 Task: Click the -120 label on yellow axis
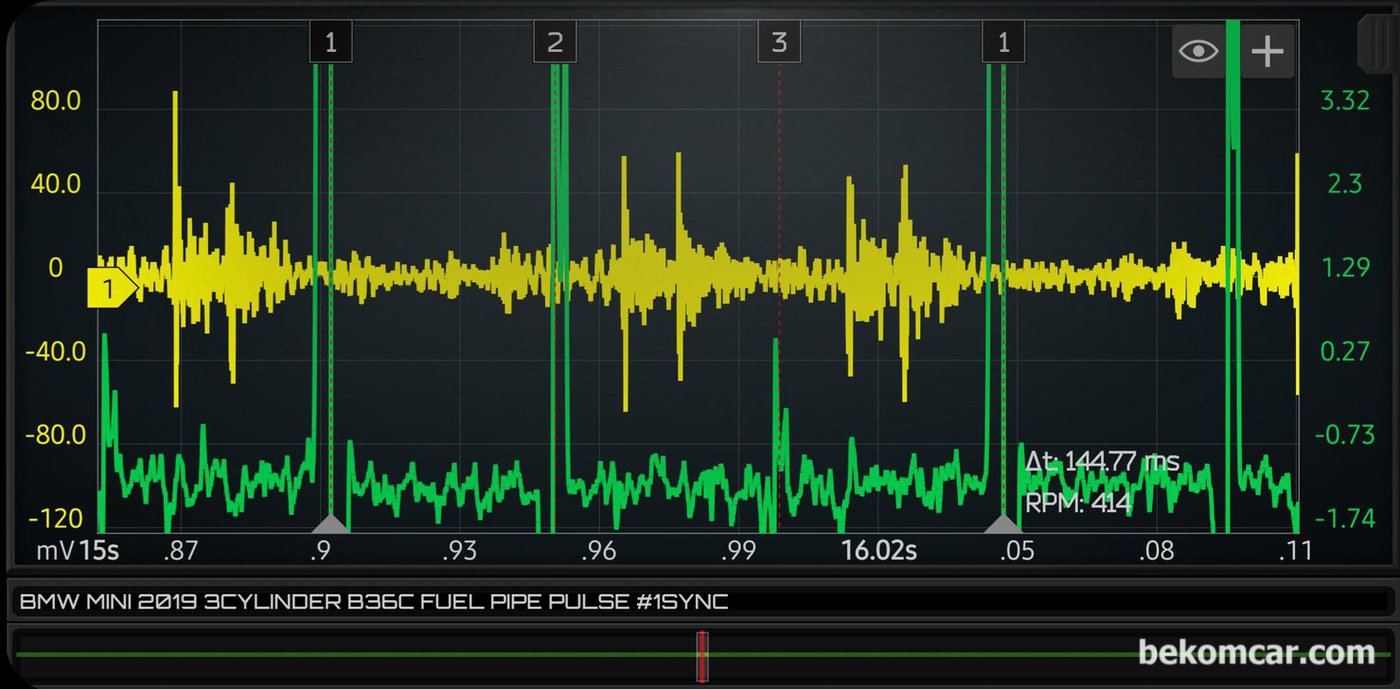[55, 520]
